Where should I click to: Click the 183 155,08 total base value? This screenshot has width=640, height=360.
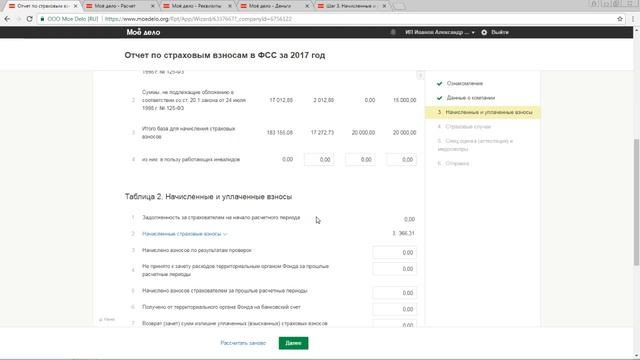[x=280, y=133]
